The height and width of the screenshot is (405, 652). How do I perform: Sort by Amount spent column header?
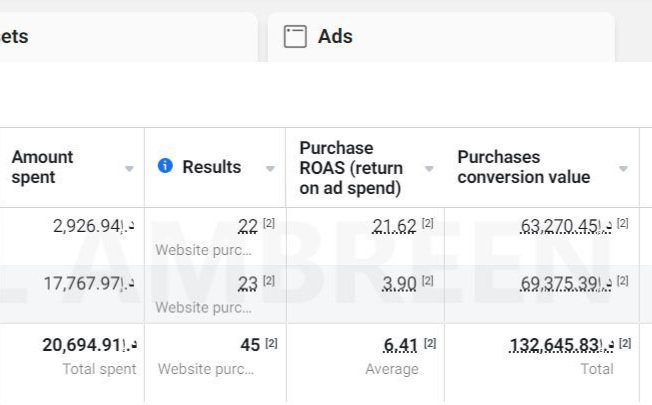tap(43, 167)
